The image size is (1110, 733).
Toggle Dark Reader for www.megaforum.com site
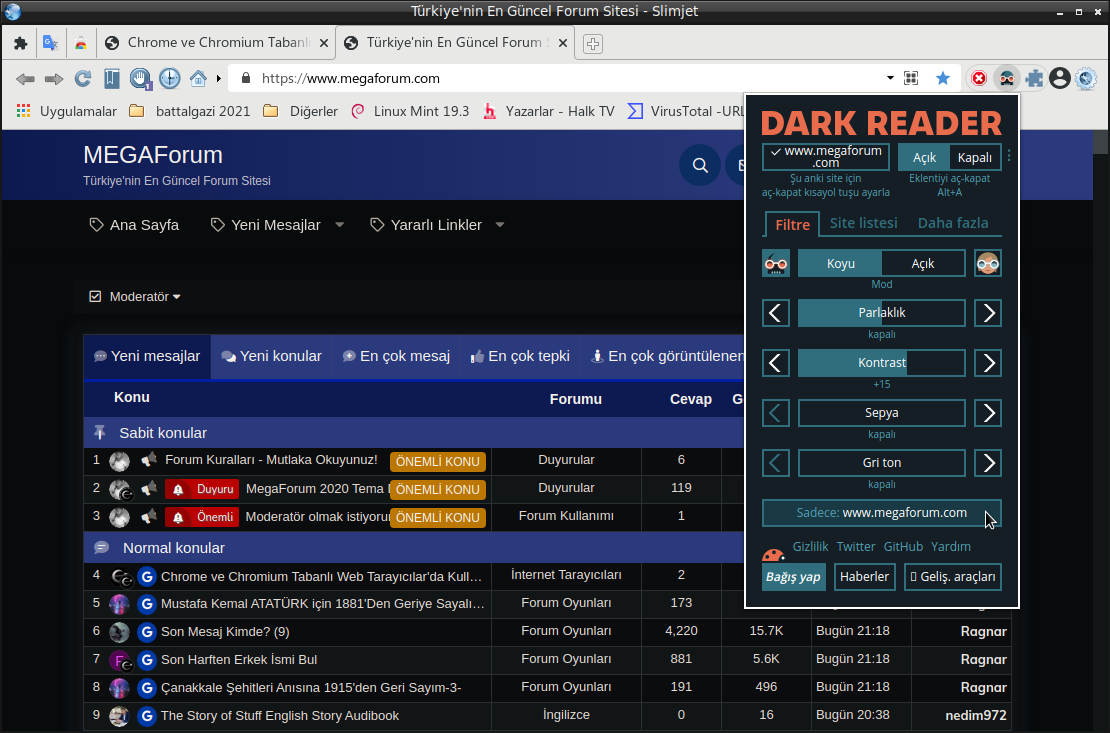click(825, 157)
